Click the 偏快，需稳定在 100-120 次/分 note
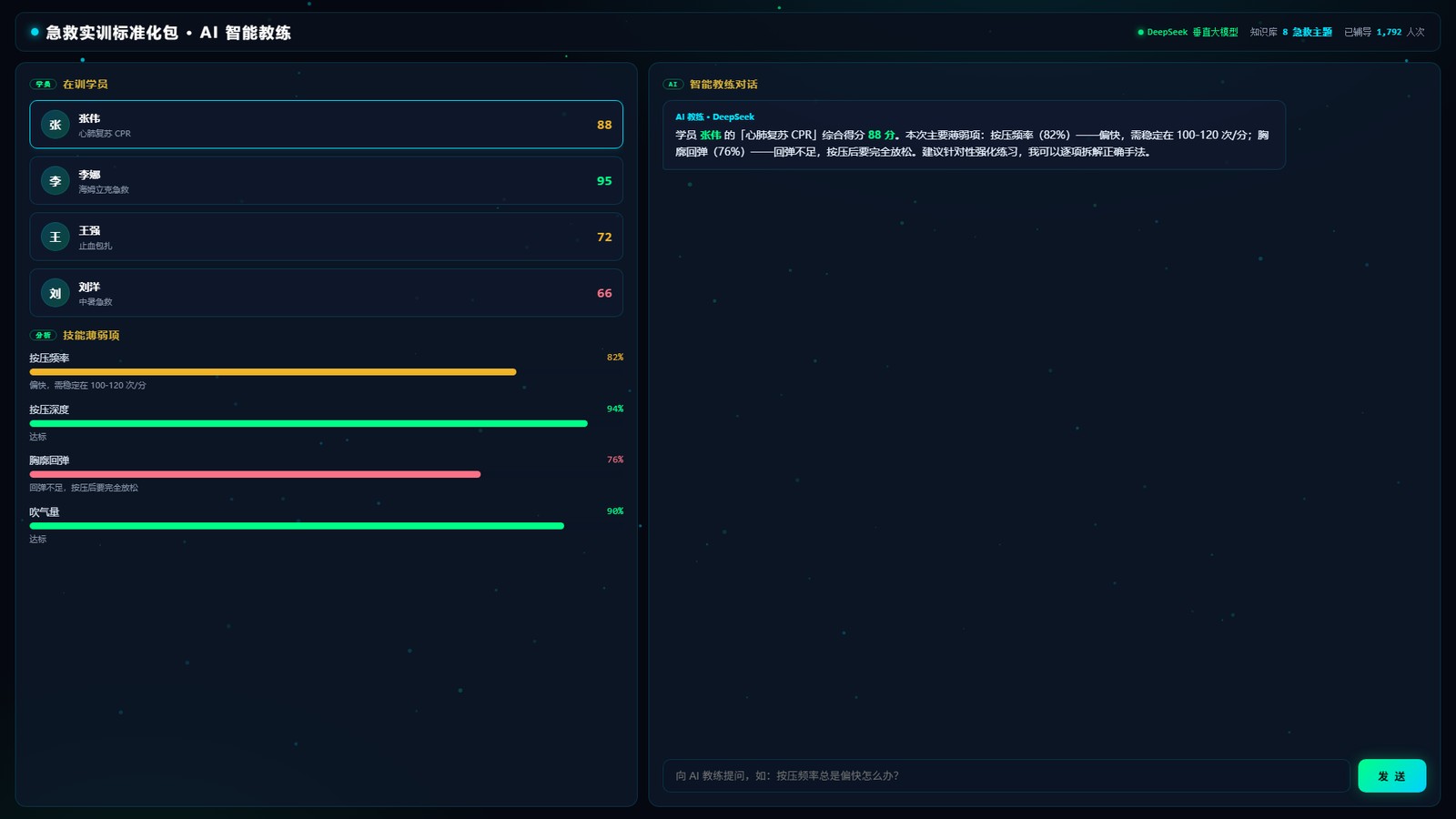Image resolution: width=1456 pixels, height=819 pixels. 87,385
